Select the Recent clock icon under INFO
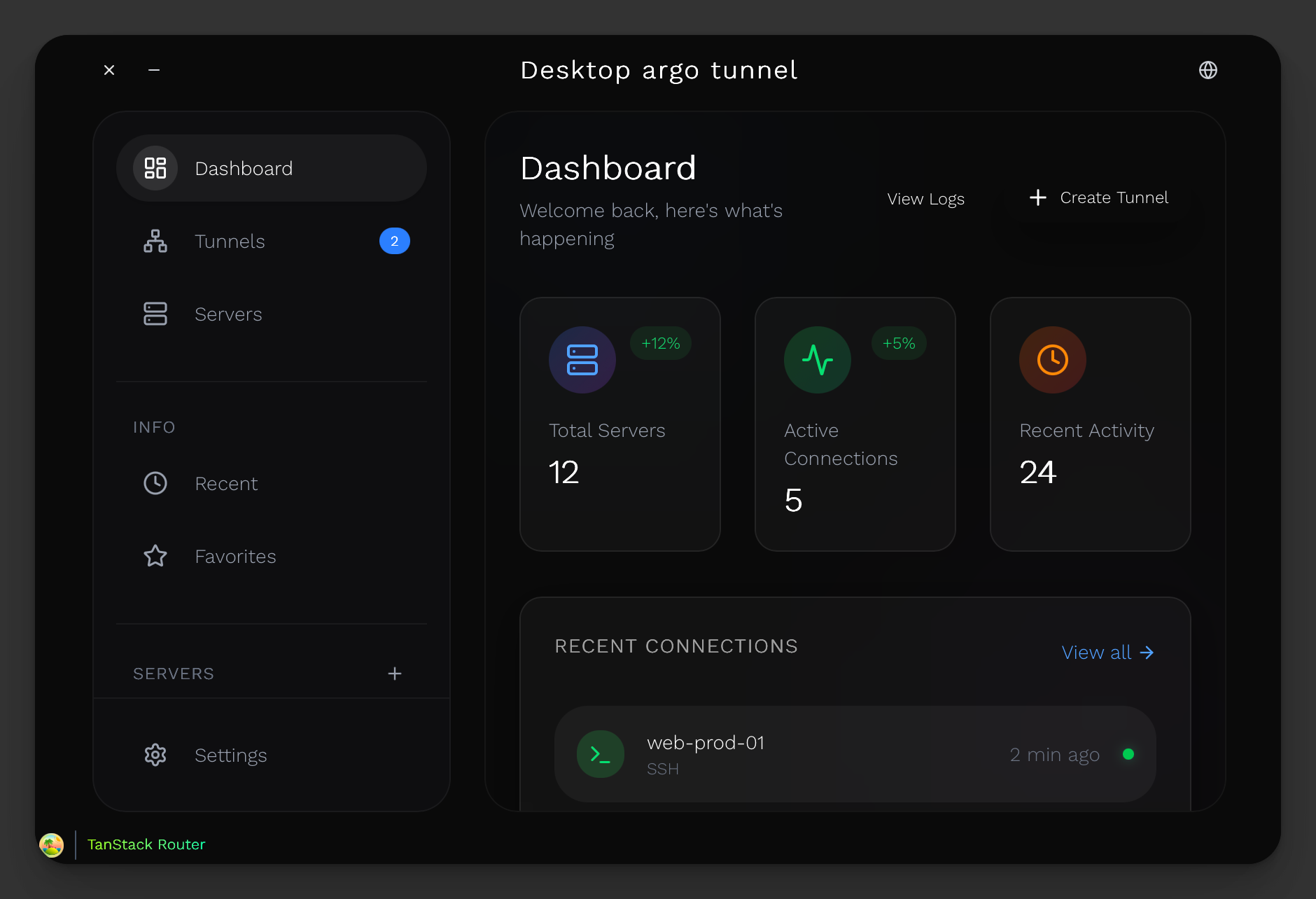 coord(155,483)
